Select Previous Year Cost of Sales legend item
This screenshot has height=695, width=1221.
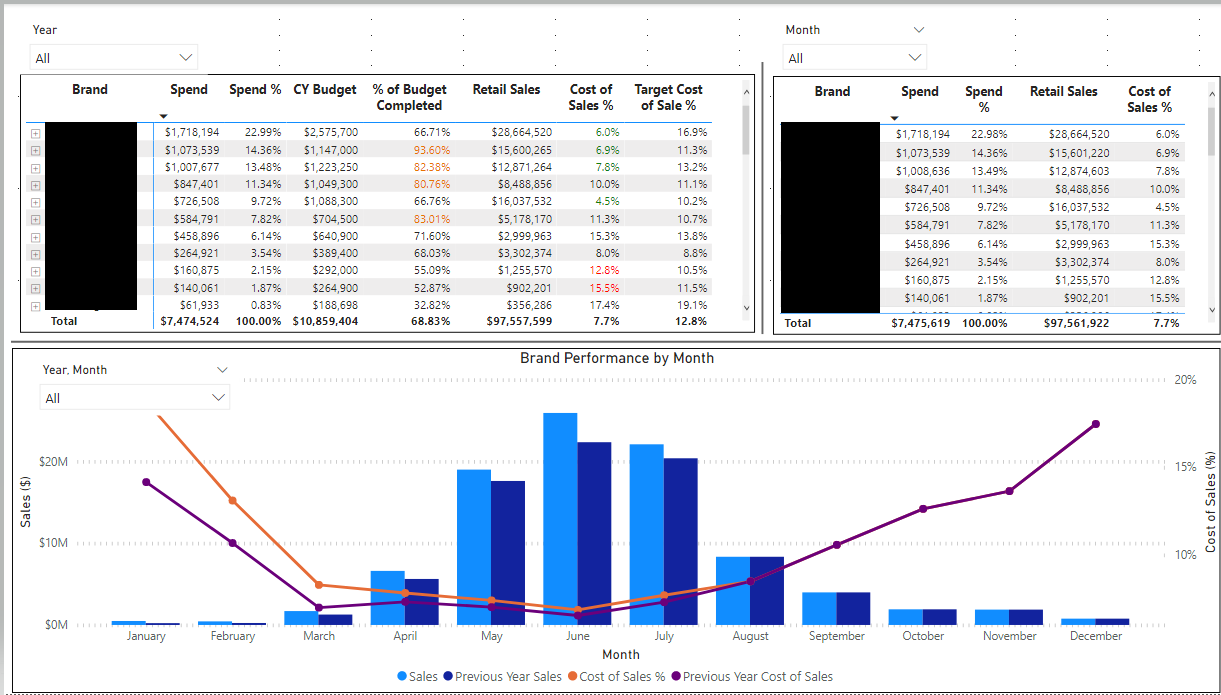pyautogui.click(x=751, y=677)
